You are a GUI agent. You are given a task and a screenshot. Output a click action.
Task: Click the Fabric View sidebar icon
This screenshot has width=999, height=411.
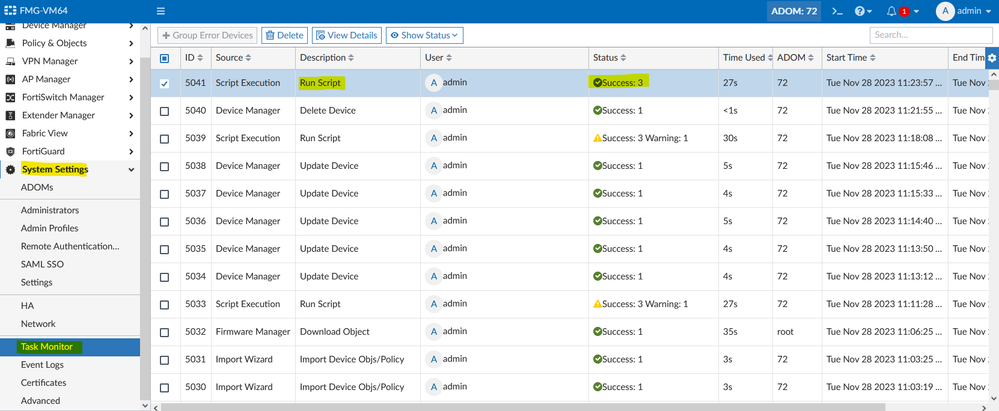pyautogui.click(x=11, y=133)
